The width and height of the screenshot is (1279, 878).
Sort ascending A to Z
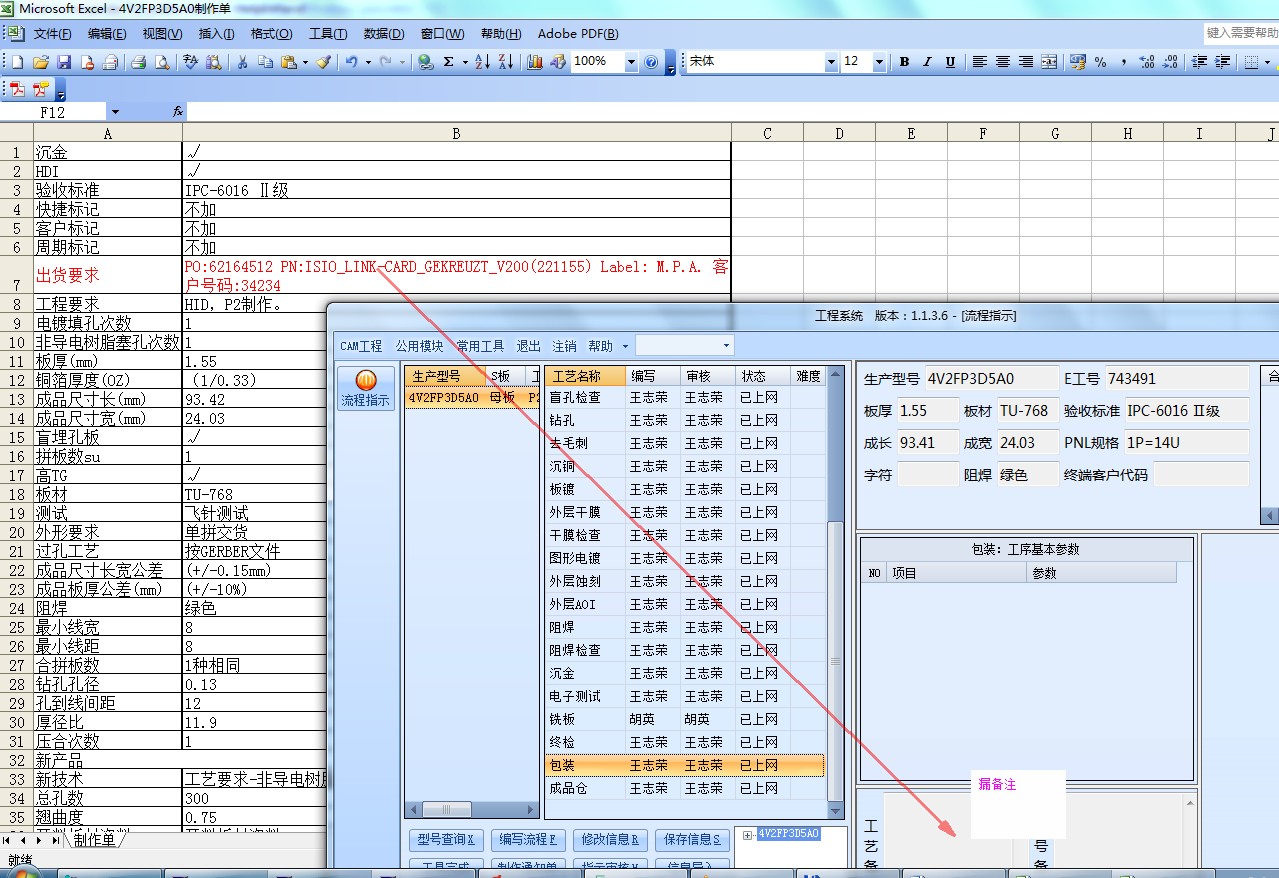(482, 62)
